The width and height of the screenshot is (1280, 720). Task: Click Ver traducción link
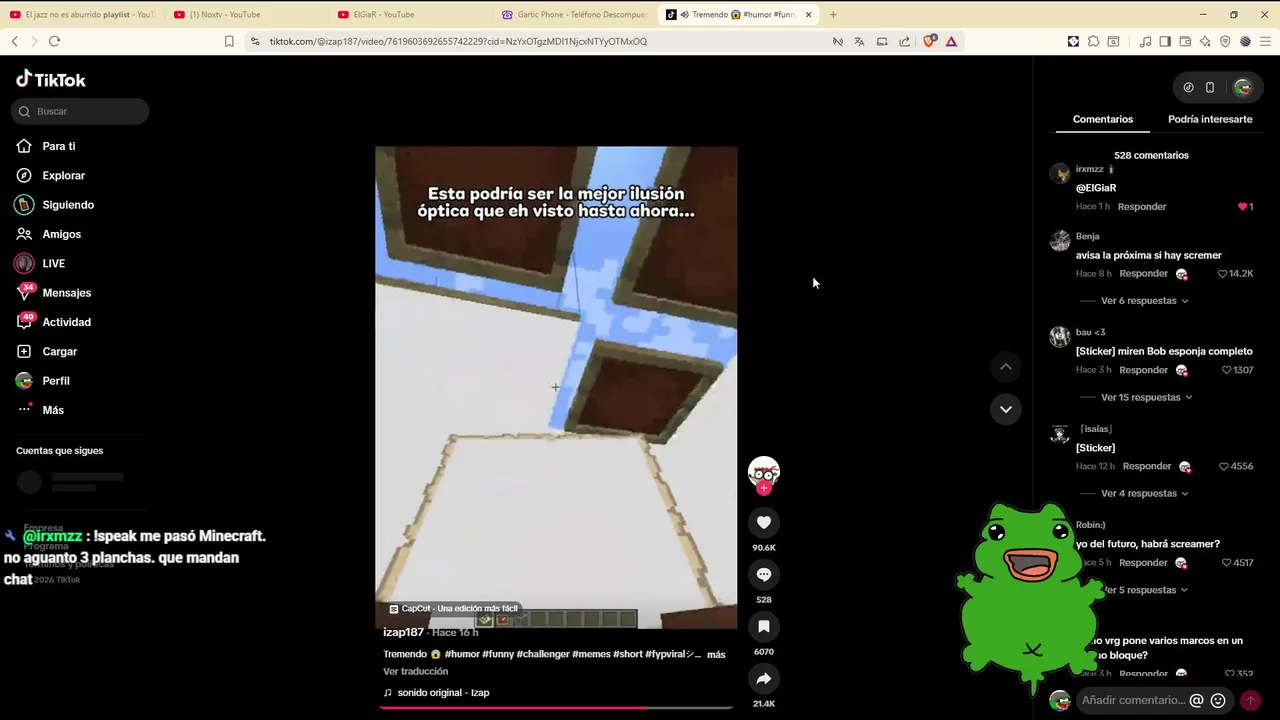coord(415,672)
